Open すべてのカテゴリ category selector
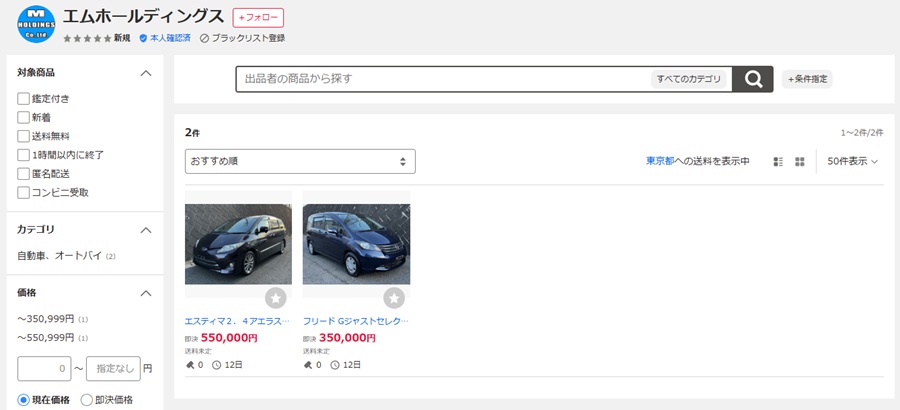900x410 pixels. point(689,79)
